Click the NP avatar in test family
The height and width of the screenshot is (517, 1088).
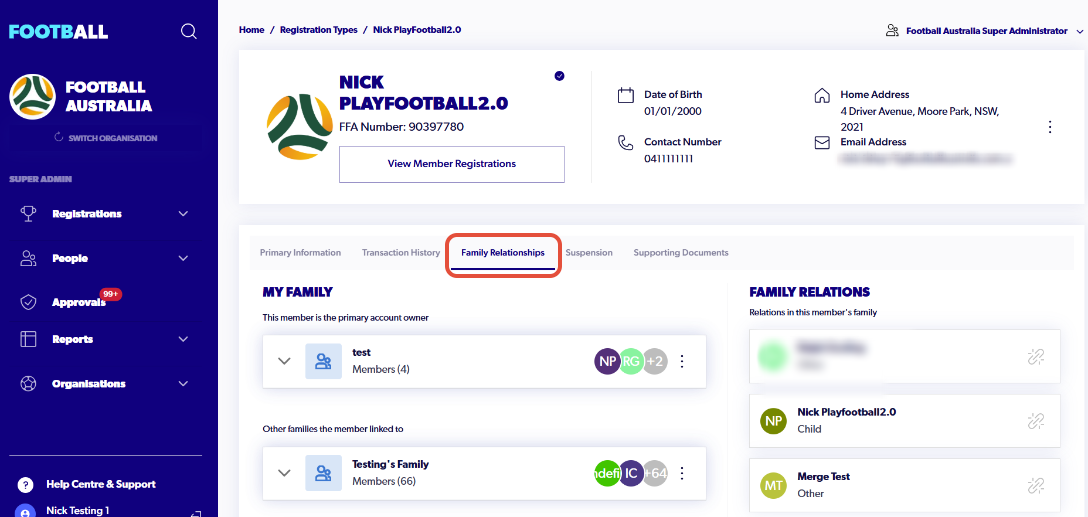point(607,361)
